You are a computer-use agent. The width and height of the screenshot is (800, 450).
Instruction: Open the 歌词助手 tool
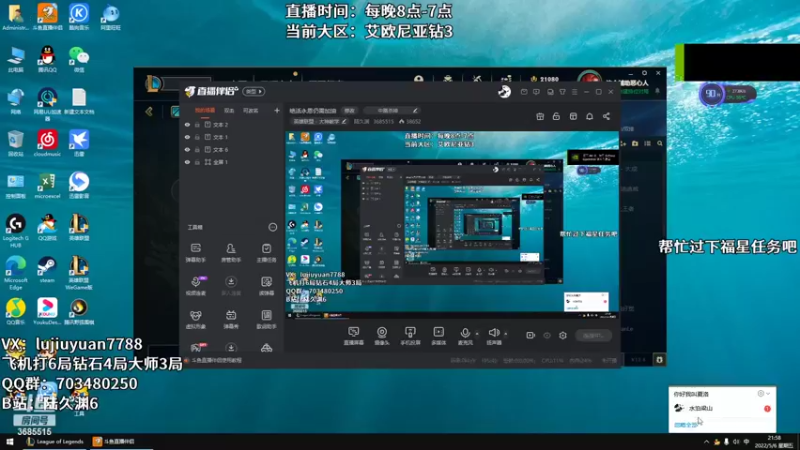(x=266, y=319)
